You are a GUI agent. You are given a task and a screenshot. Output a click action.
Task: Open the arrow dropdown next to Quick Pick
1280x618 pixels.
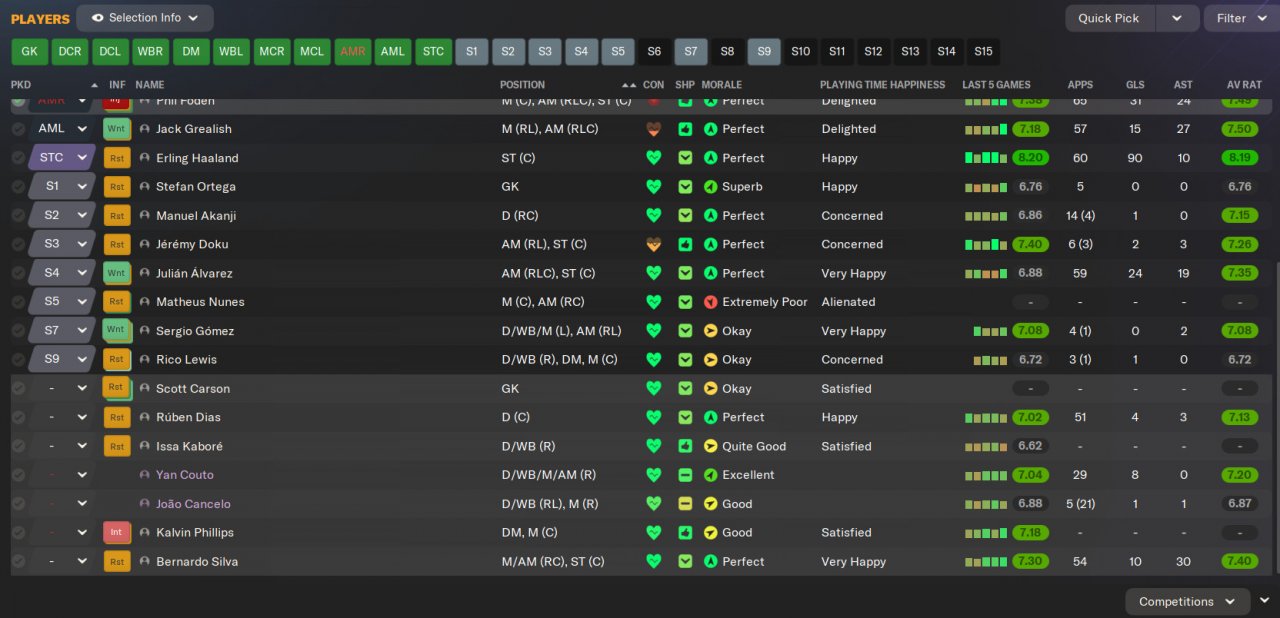point(1177,18)
